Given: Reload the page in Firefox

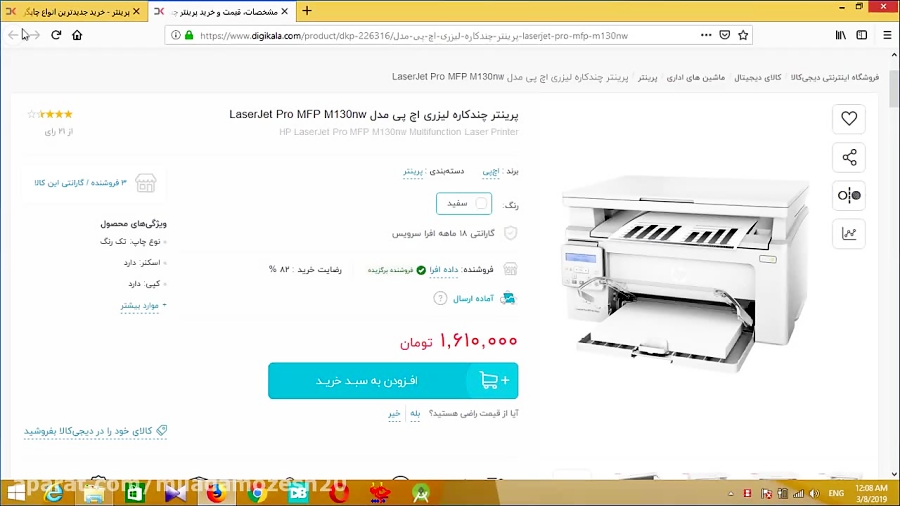Looking at the screenshot, I should pos(56,35).
